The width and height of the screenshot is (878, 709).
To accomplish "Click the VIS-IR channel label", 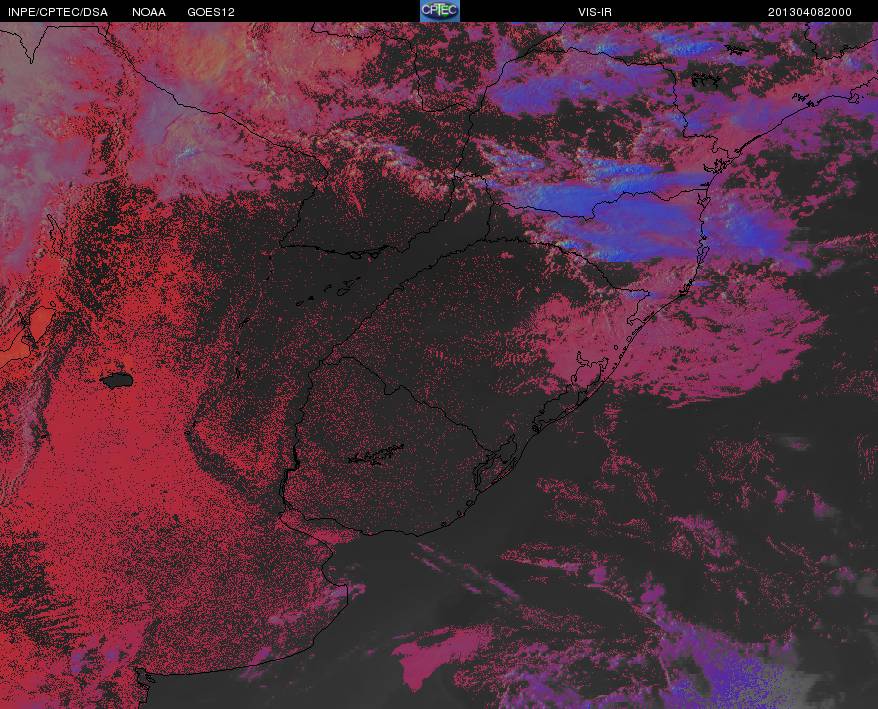I will coord(595,12).
